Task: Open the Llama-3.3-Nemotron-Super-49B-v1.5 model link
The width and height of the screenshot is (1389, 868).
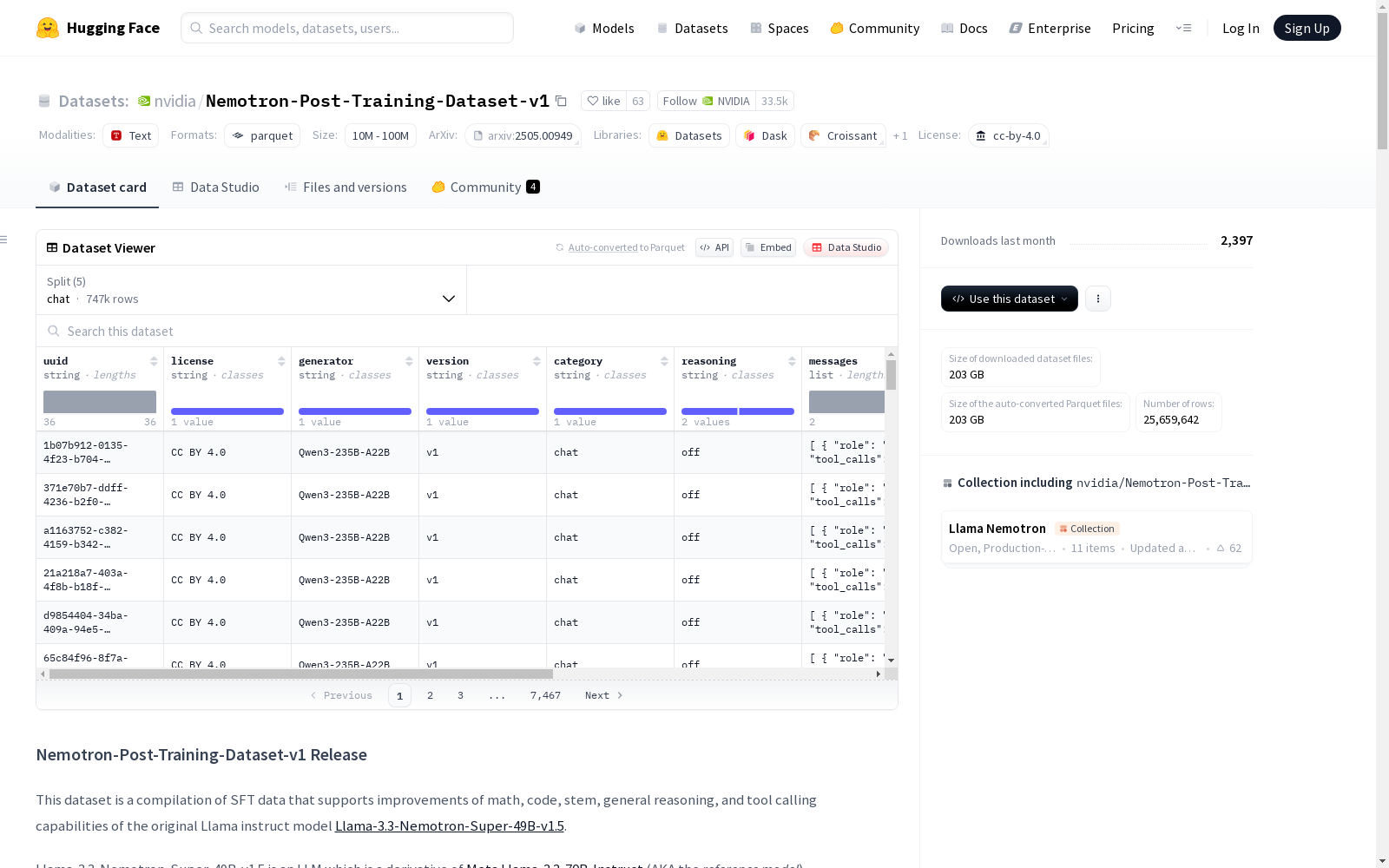Action: coord(450,825)
